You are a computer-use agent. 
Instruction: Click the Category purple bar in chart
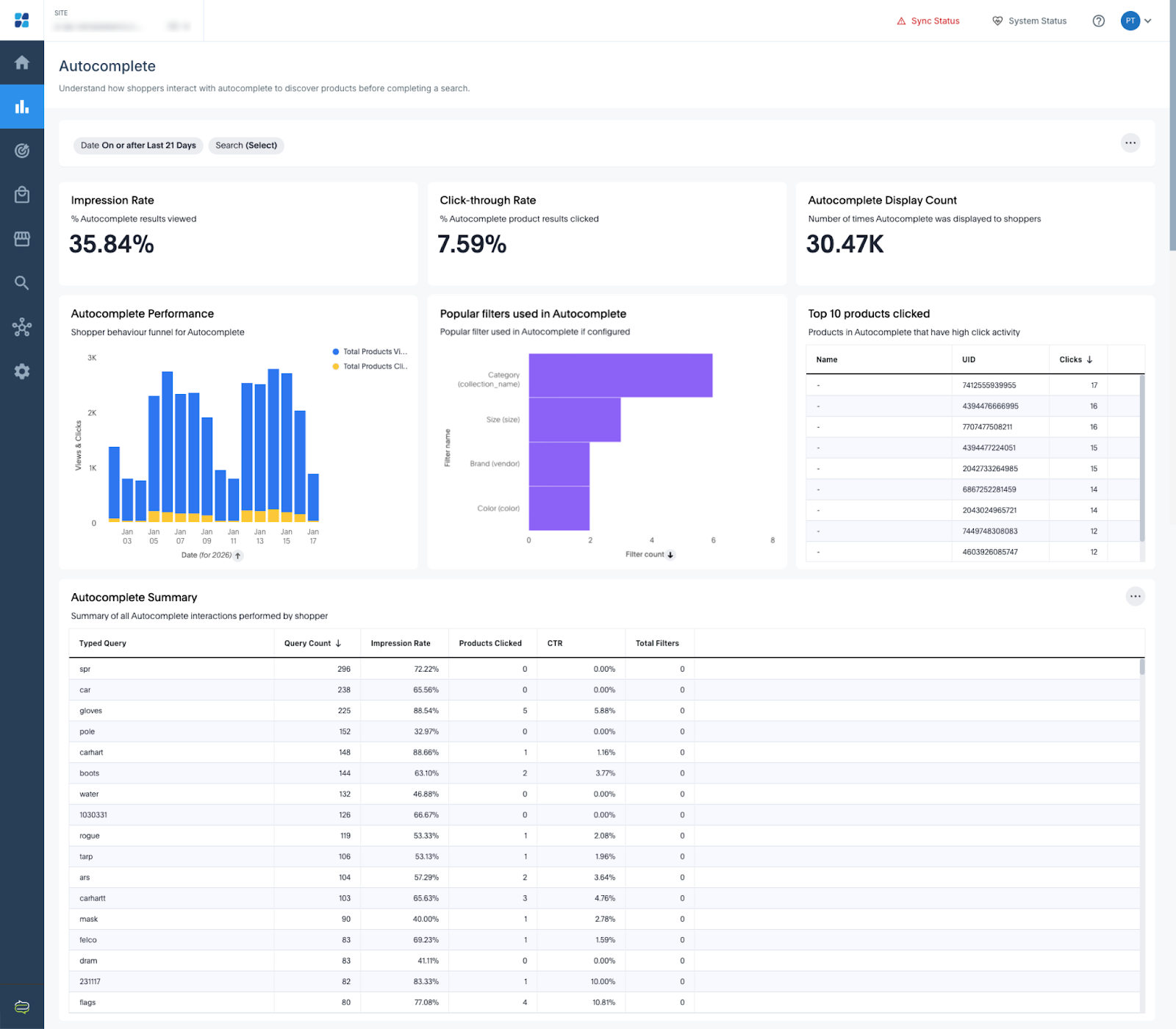pyautogui.click(x=620, y=375)
